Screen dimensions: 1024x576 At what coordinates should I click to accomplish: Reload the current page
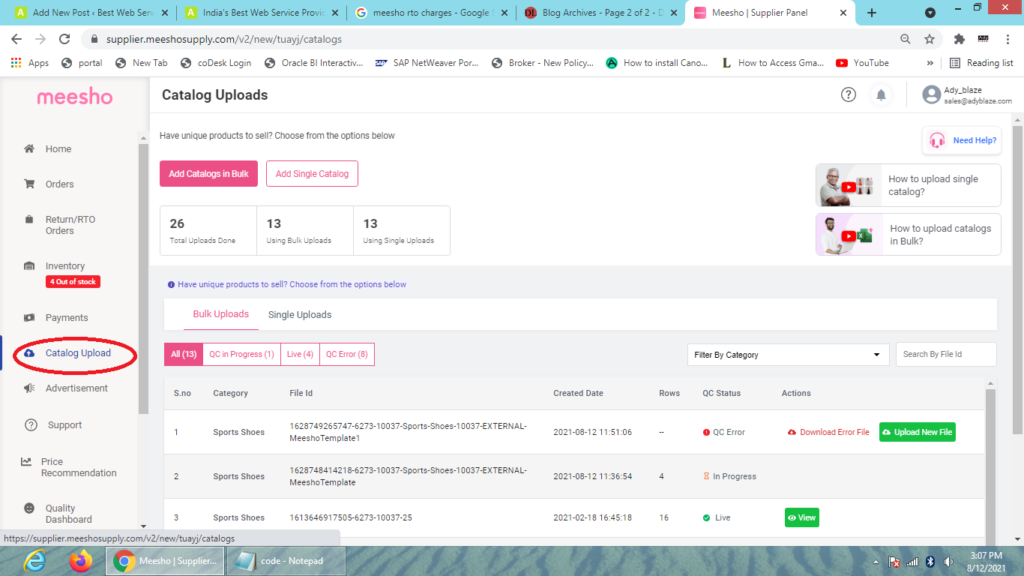click(x=64, y=39)
